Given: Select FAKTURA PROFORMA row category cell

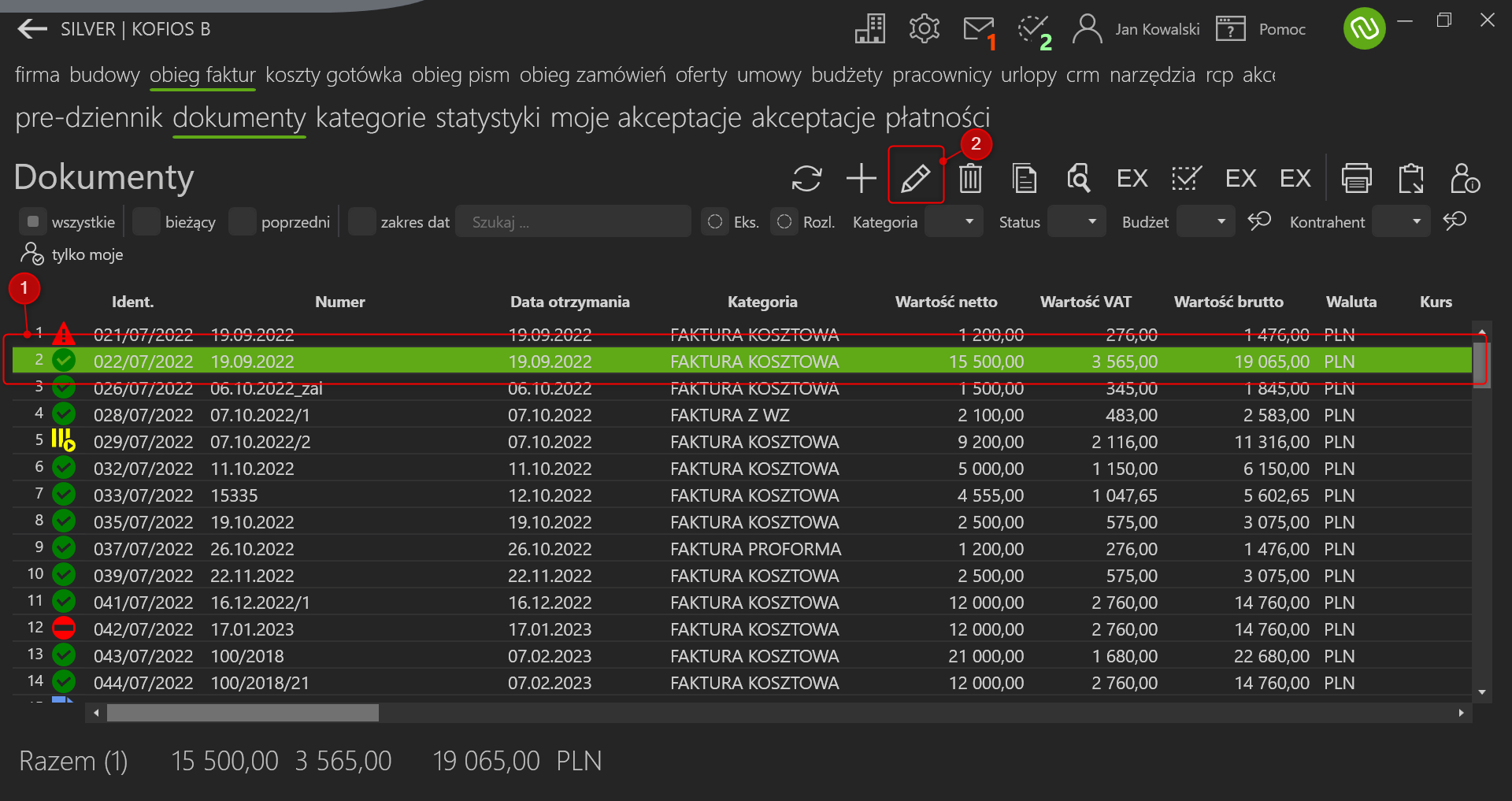Looking at the screenshot, I should click(x=755, y=548).
